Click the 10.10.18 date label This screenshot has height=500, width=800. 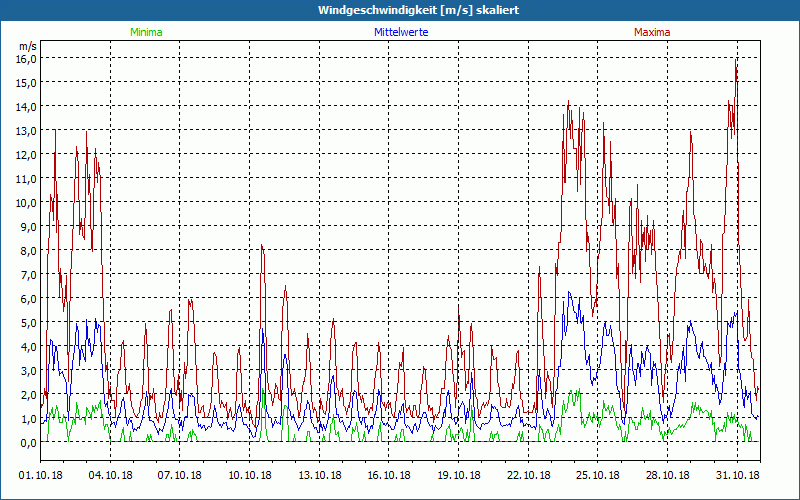[249, 475]
